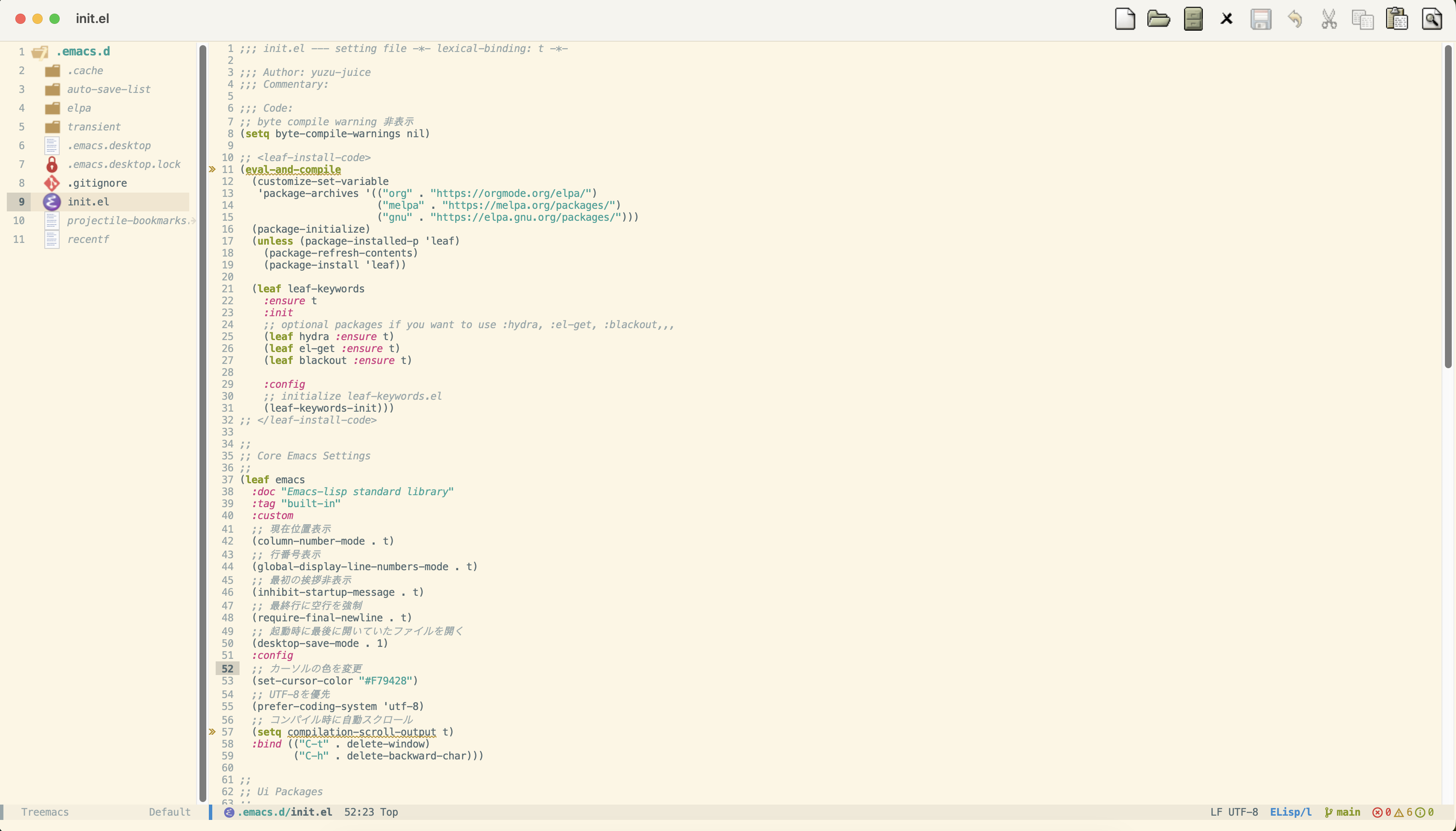Image resolution: width=1456 pixels, height=831 pixels.
Task: Click the flycheck marker beside line 11
Action: pos(212,170)
